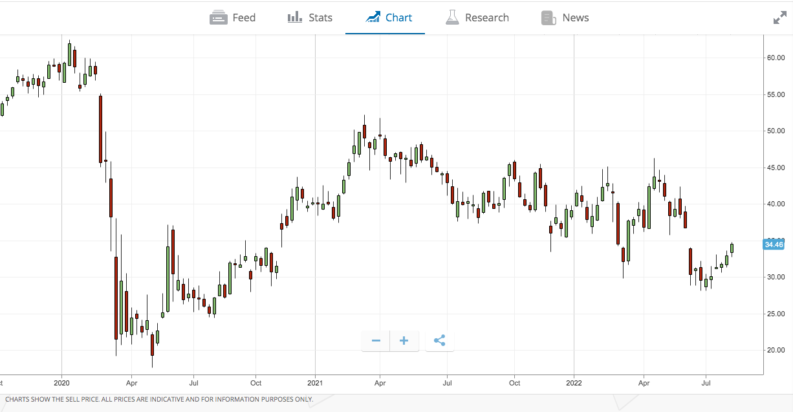Click the 50.00 price axis label

pyautogui.click(x=775, y=131)
